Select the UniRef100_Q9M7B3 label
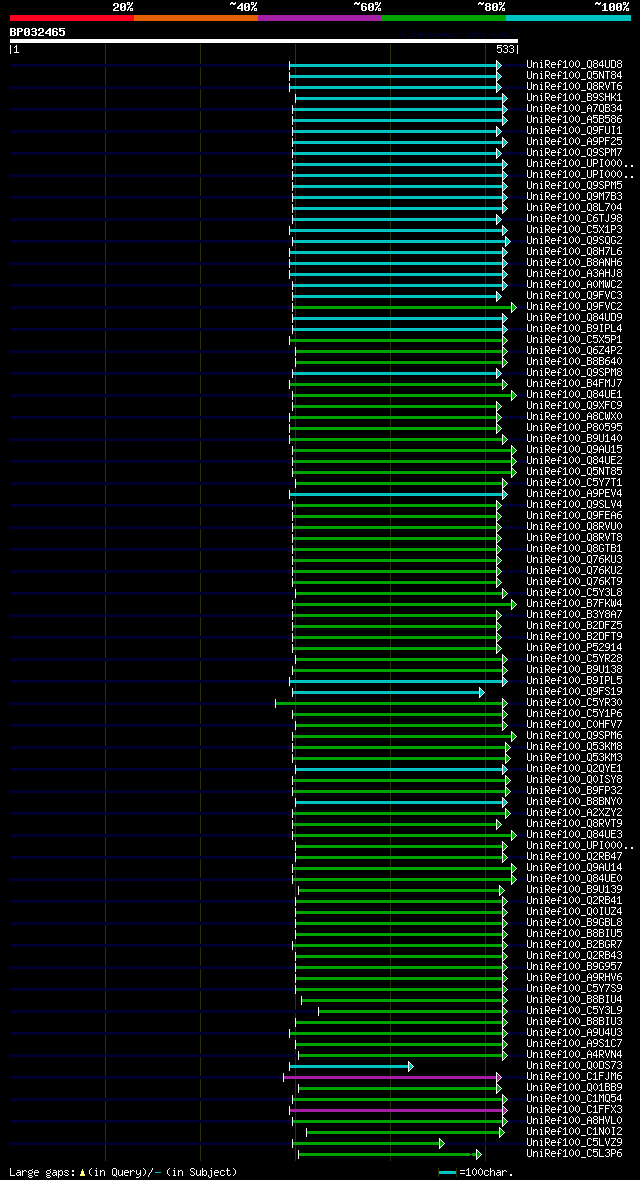Image resolution: width=640 pixels, height=1180 pixels. (574, 196)
